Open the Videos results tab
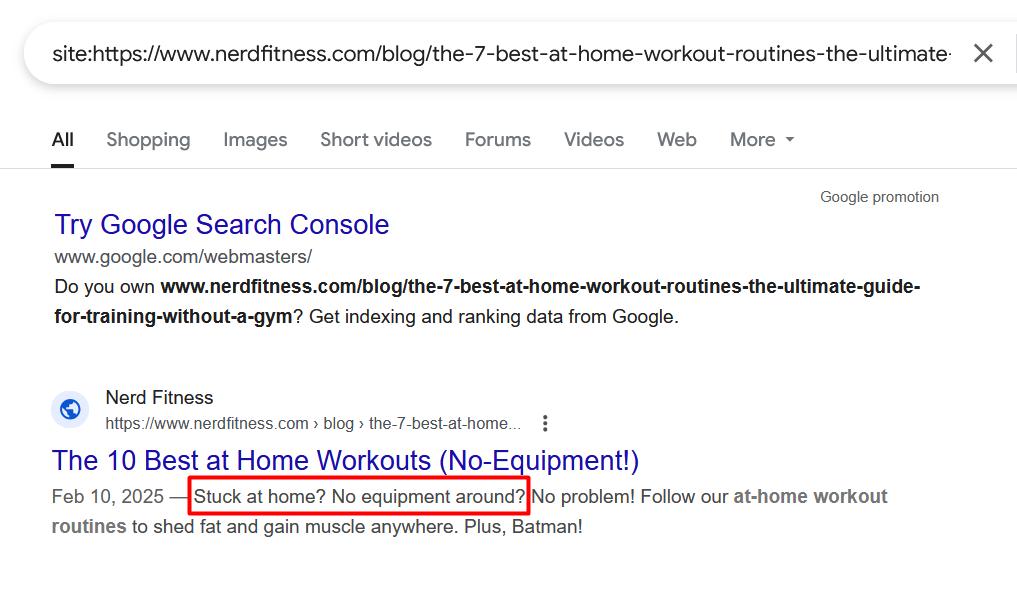The image size is (1017, 604). click(594, 140)
